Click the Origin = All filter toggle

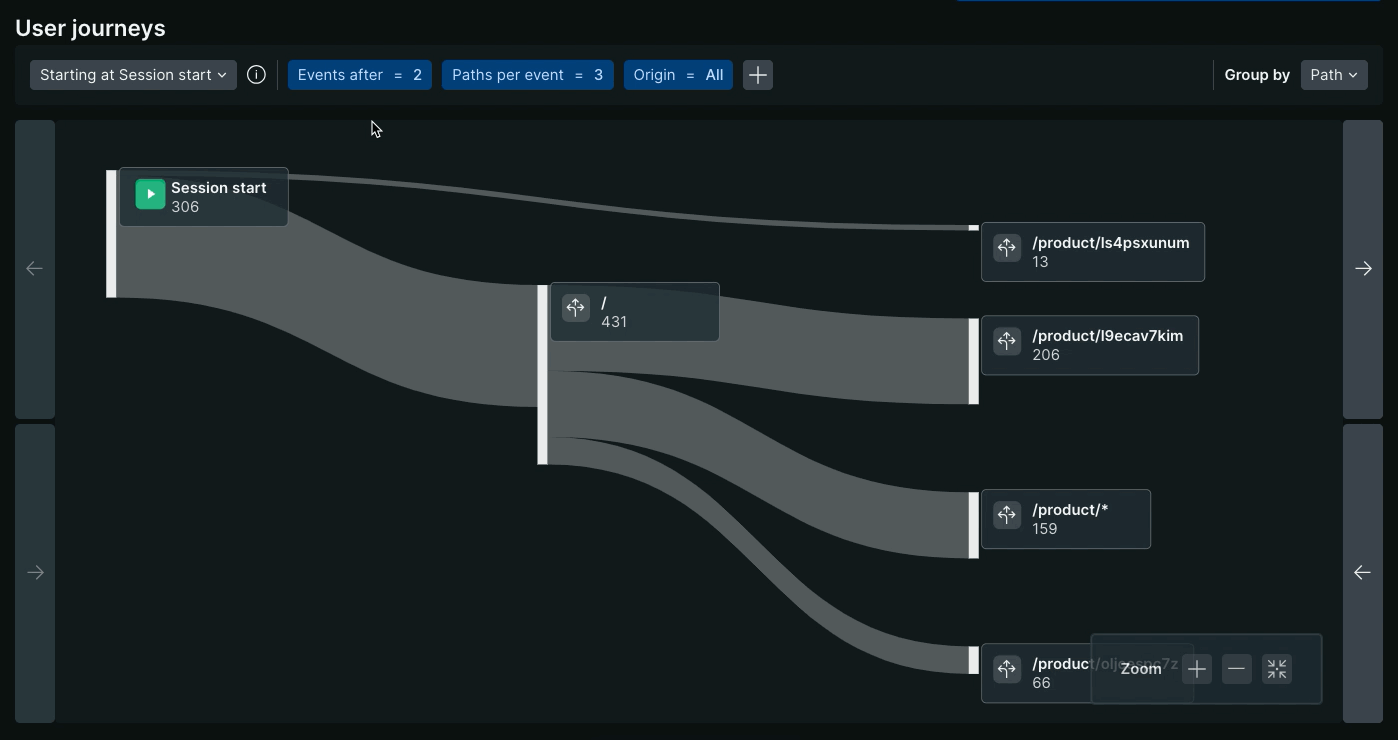pyautogui.click(x=678, y=74)
